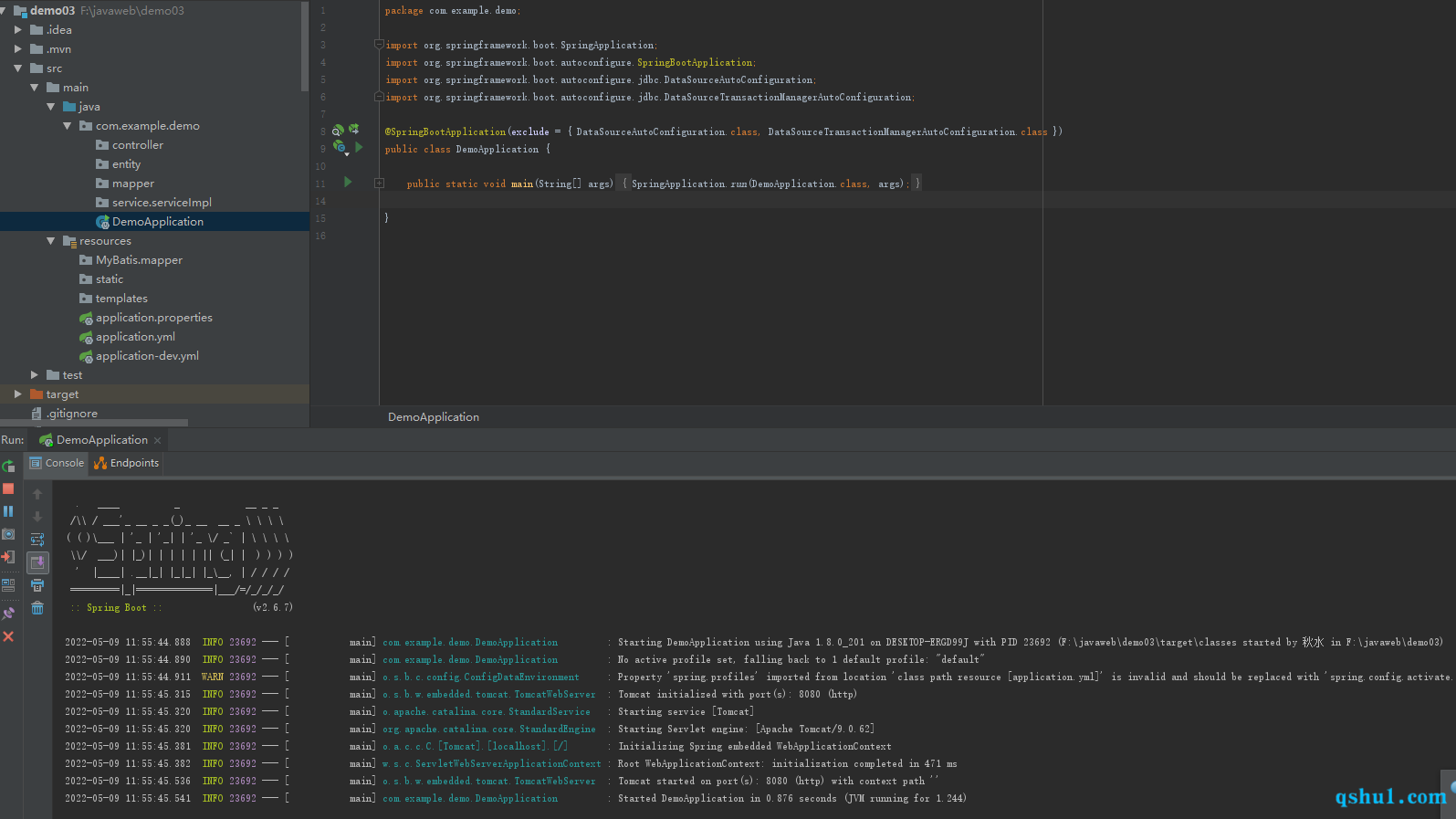Print console output with printer icon

[37, 585]
